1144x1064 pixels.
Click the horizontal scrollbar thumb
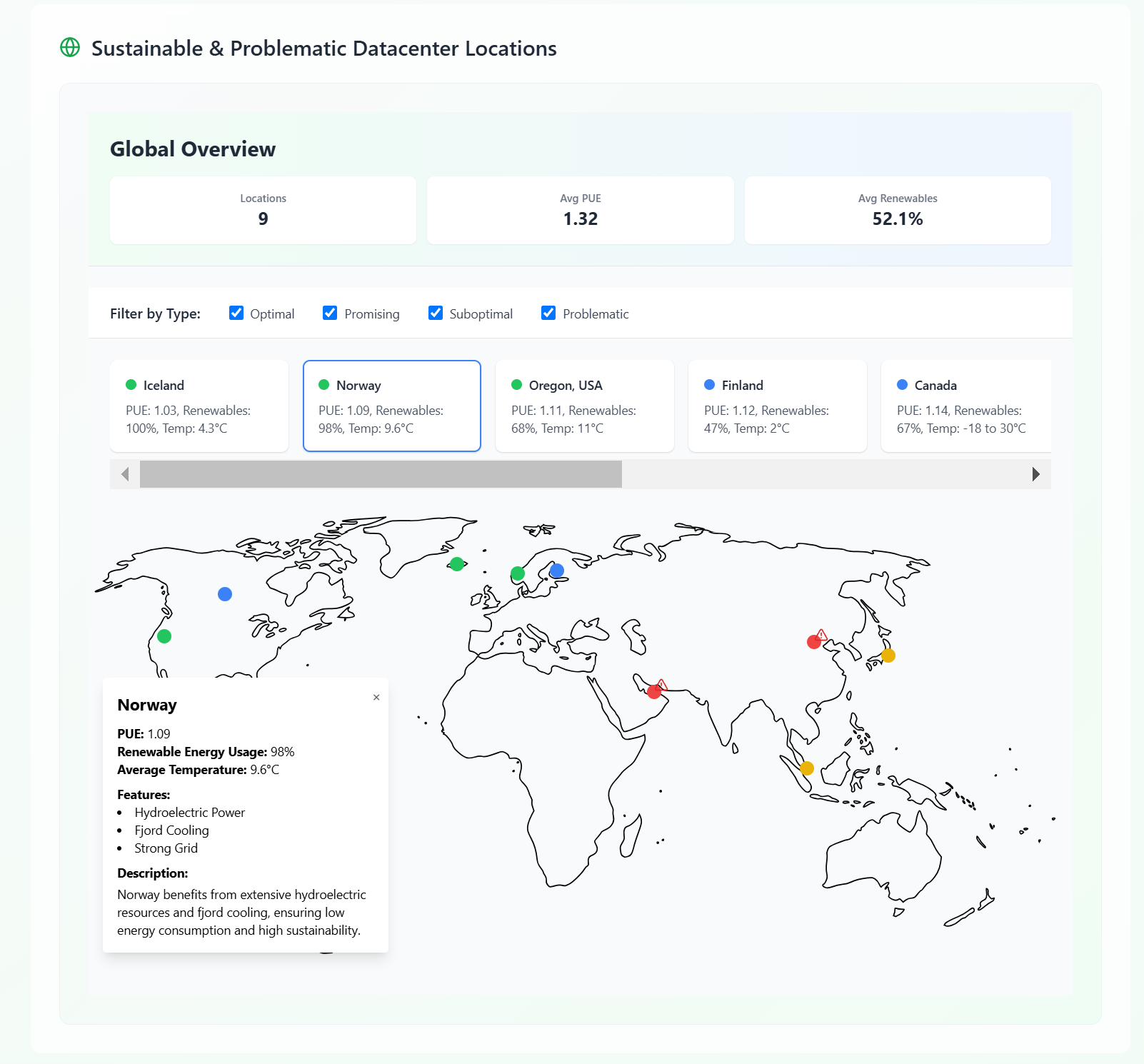coord(381,474)
